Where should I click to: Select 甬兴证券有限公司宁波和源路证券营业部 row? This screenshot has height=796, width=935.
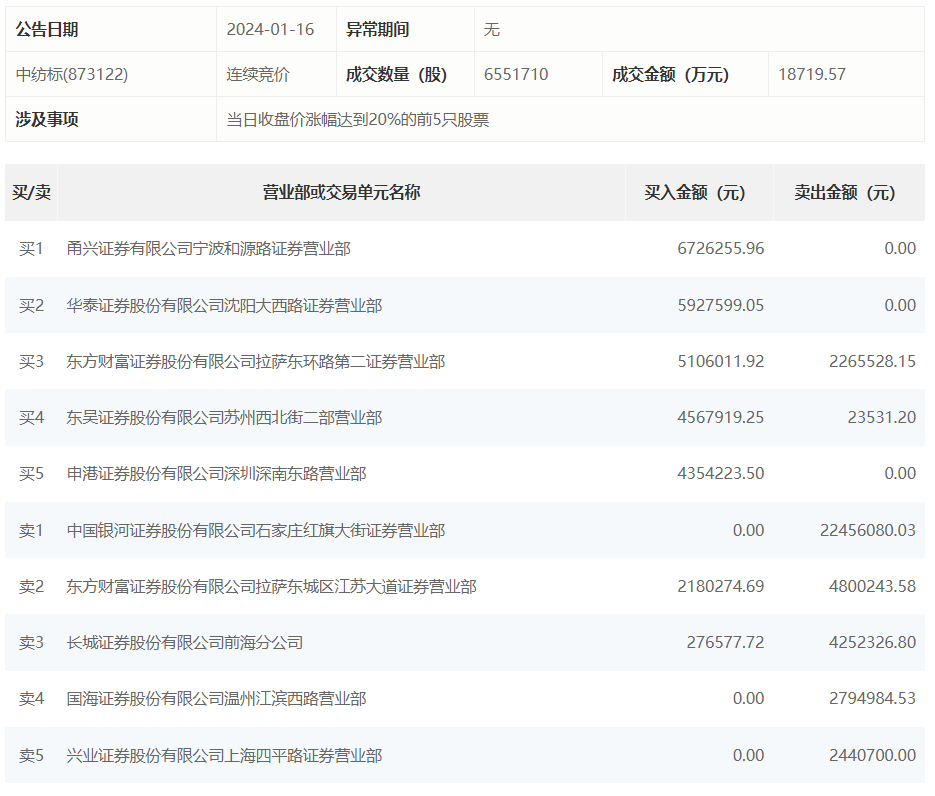(465, 249)
